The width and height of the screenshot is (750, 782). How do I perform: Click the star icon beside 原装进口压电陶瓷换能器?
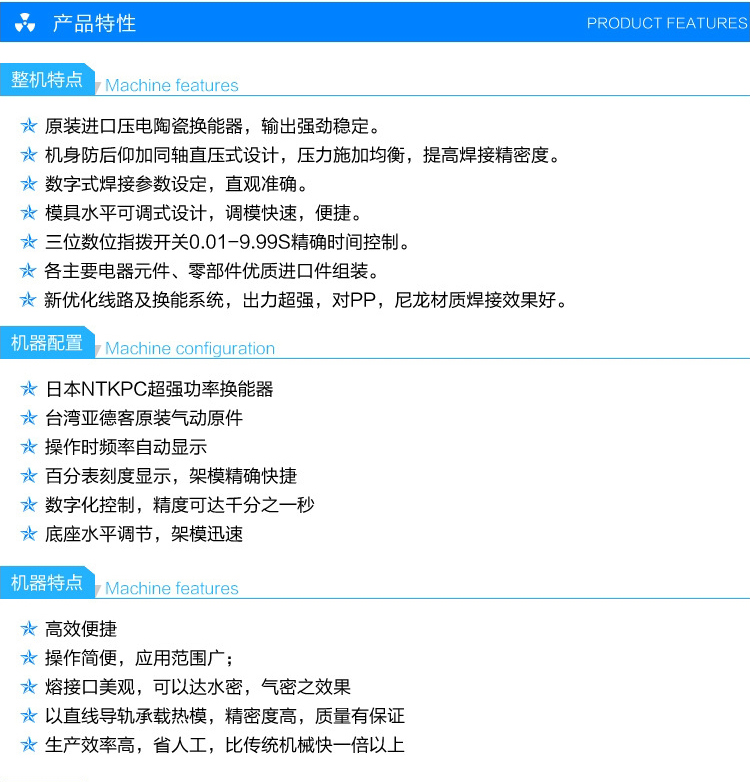coord(28,127)
